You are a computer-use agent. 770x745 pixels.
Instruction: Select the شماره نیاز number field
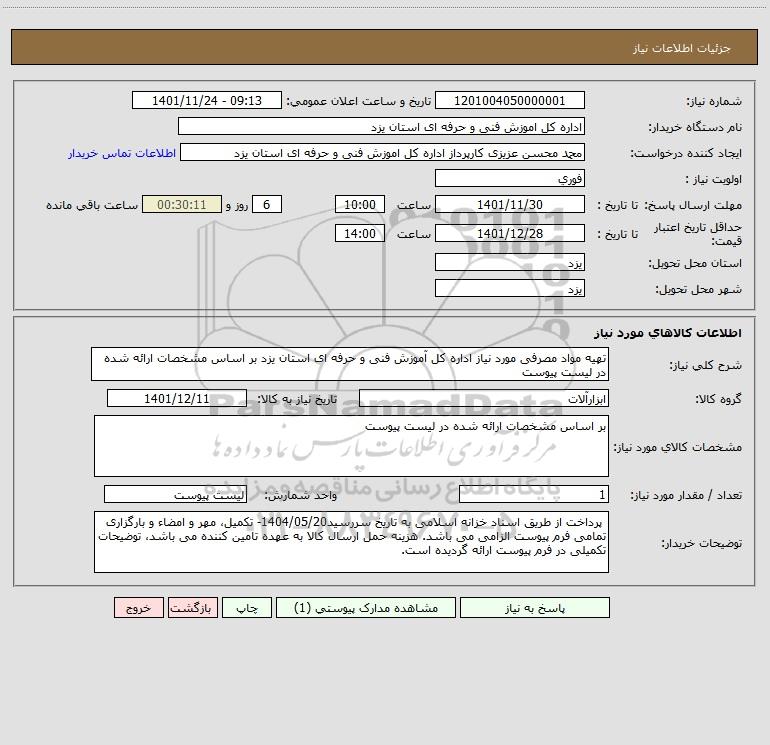point(510,101)
